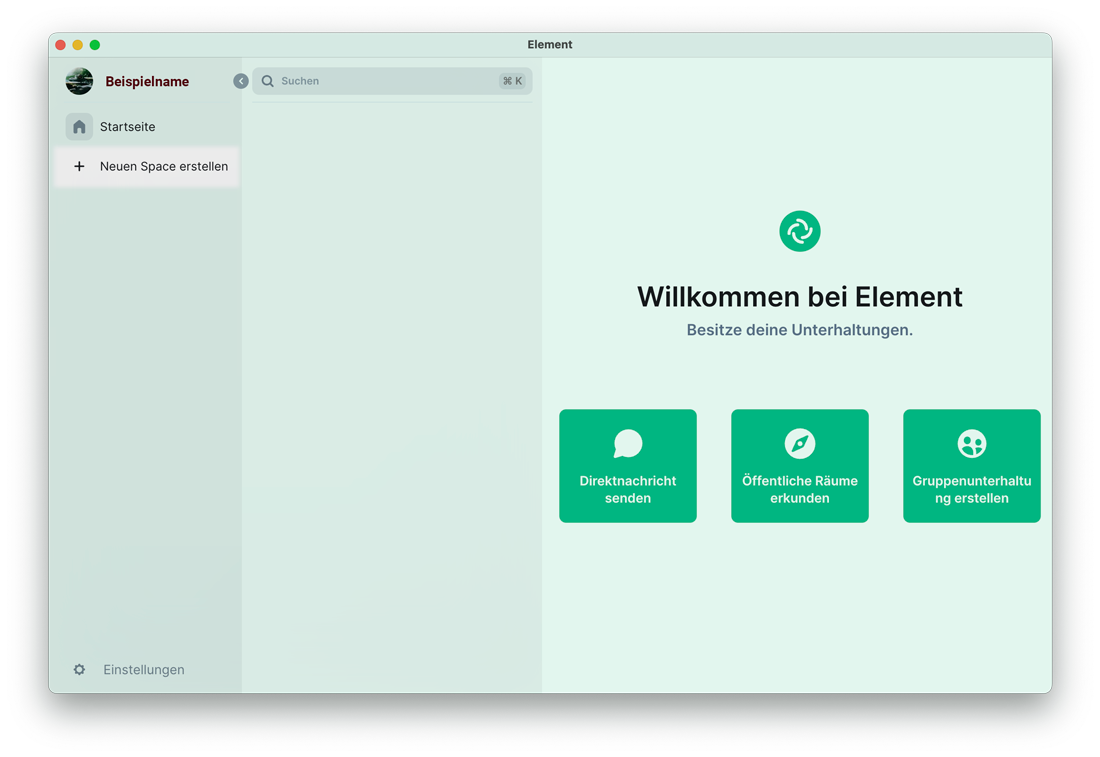1100x757 pixels.
Task: Click the Beispielname user avatar
Action: [x=79, y=81]
